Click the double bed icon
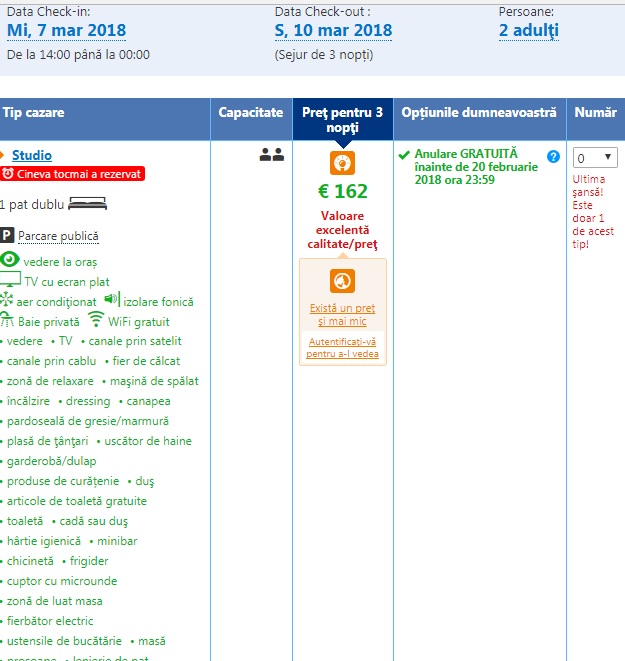The height and width of the screenshot is (661, 625). (87, 205)
